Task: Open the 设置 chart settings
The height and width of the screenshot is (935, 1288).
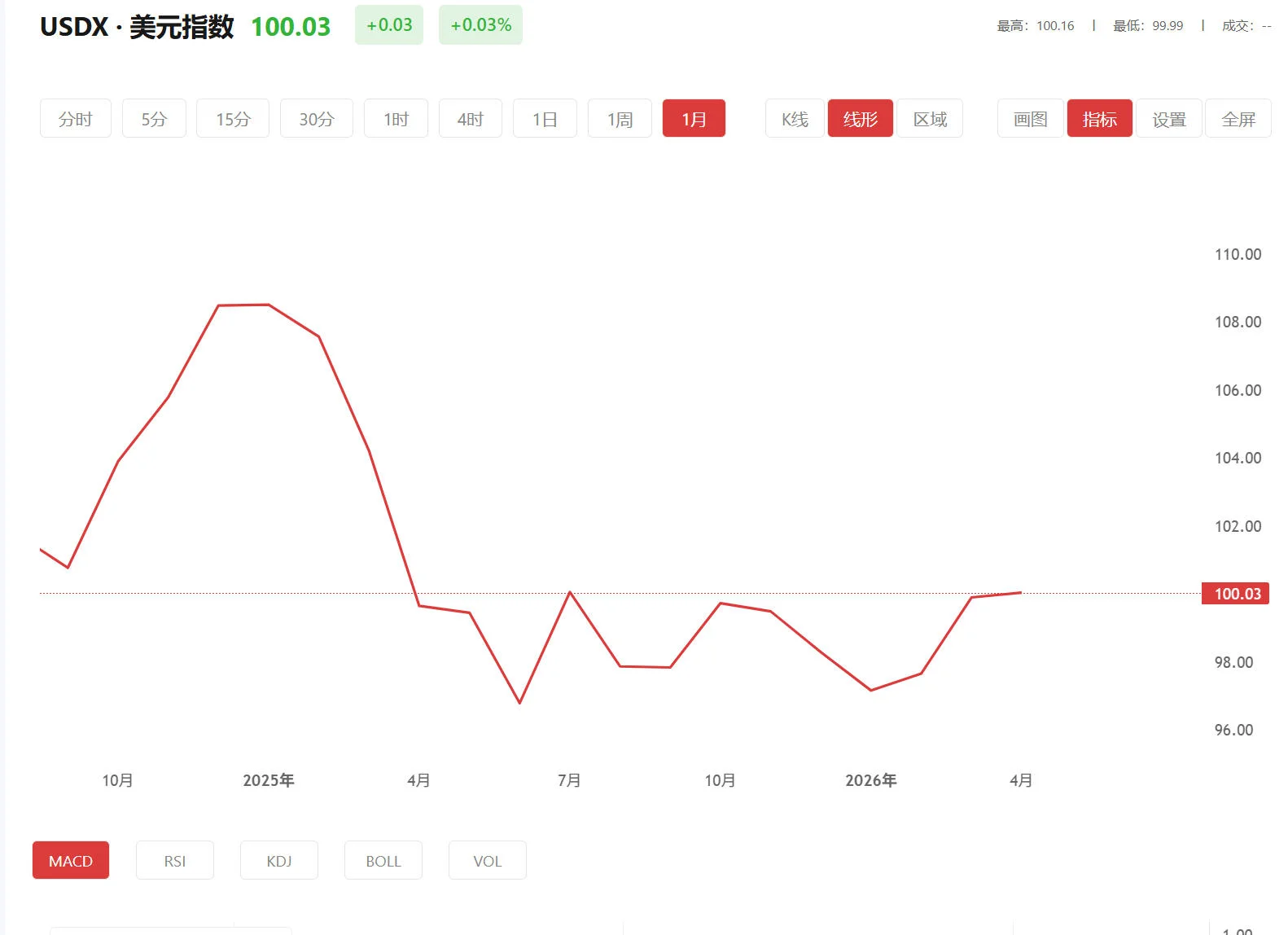Action: pos(1169,119)
